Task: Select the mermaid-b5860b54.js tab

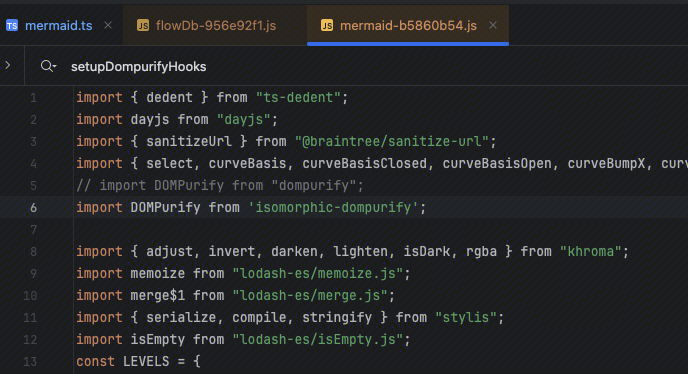Action: [408, 25]
